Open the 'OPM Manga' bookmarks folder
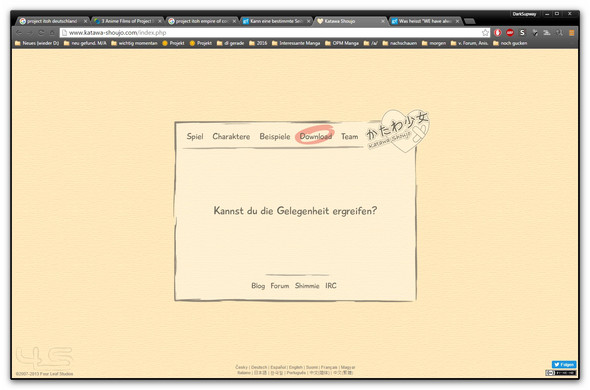This screenshot has height=390, width=590. pos(342,43)
